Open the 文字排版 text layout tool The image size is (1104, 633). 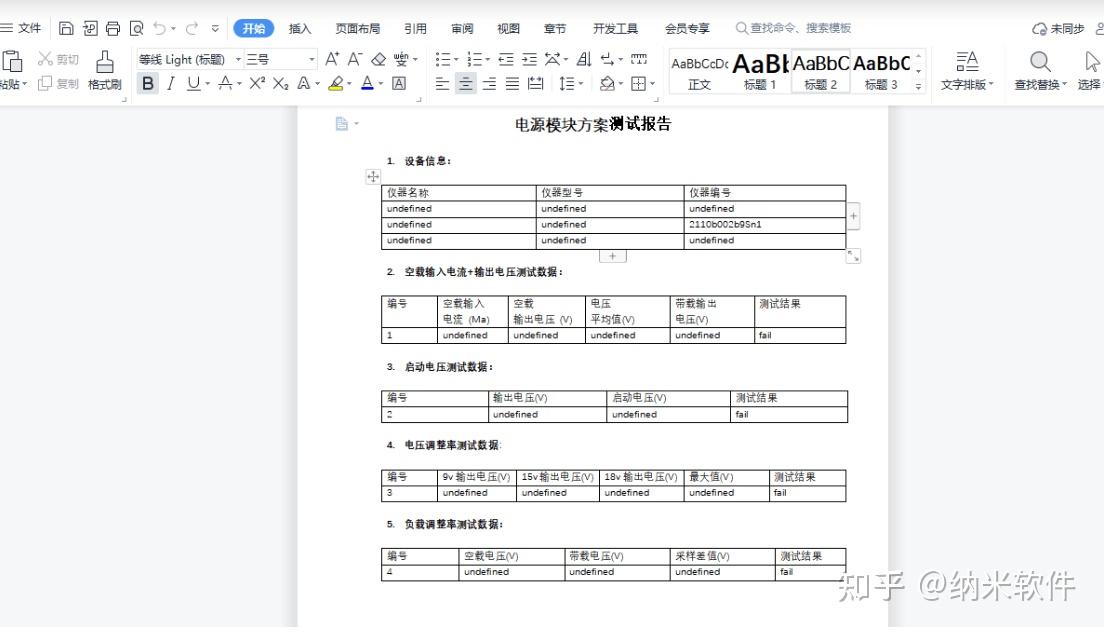coord(966,70)
